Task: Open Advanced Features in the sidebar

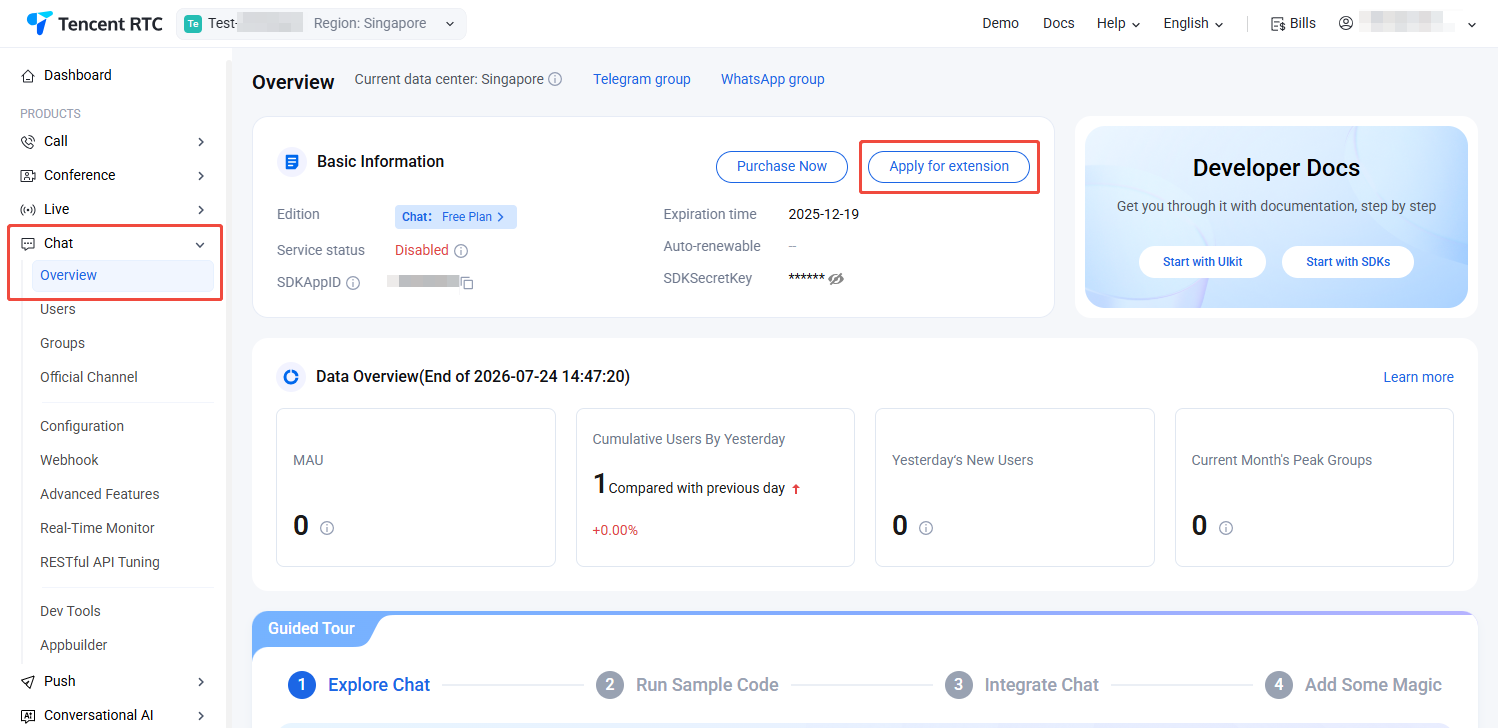Action: (x=100, y=495)
